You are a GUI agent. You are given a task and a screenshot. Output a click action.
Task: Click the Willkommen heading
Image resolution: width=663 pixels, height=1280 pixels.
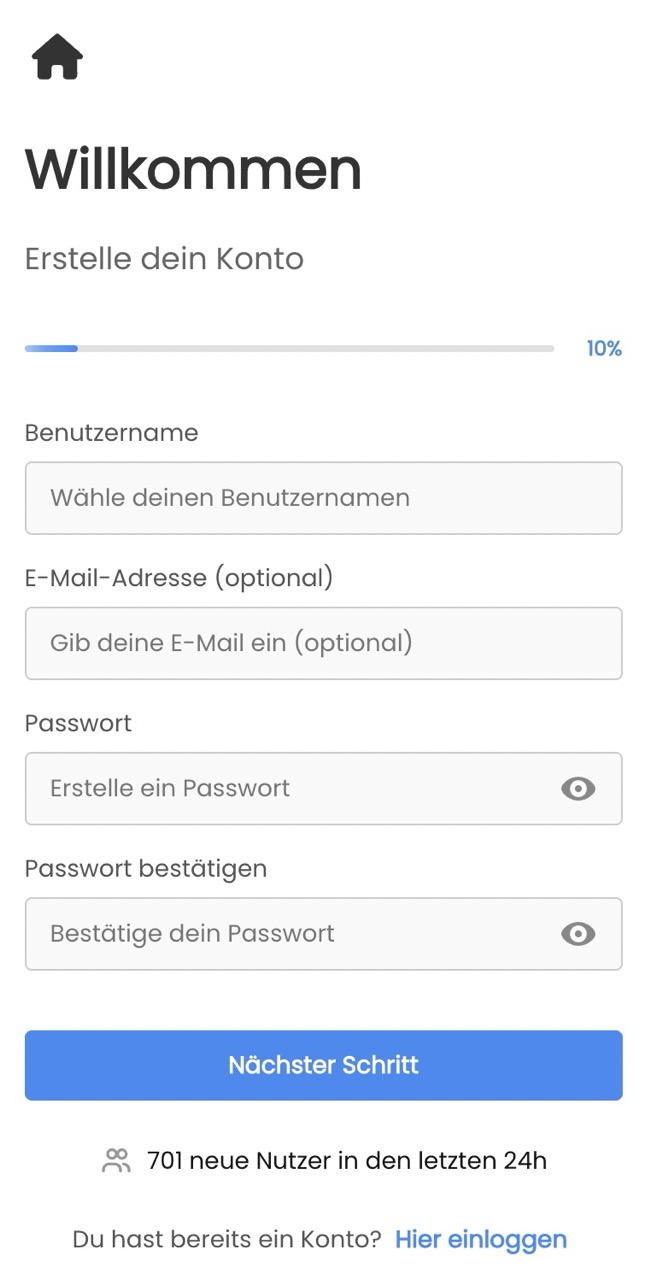click(193, 169)
